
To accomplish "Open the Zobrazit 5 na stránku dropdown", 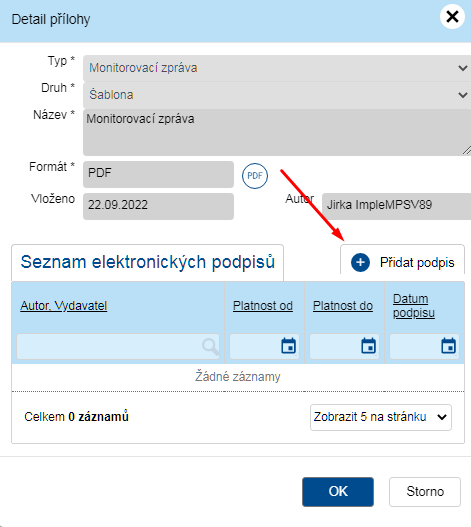I will tap(381, 417).
